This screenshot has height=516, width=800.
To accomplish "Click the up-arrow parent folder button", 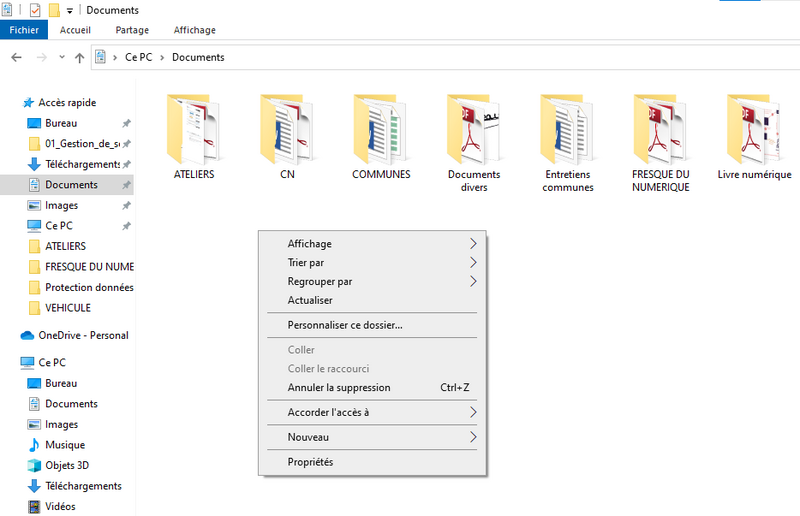I will (80, 58).
